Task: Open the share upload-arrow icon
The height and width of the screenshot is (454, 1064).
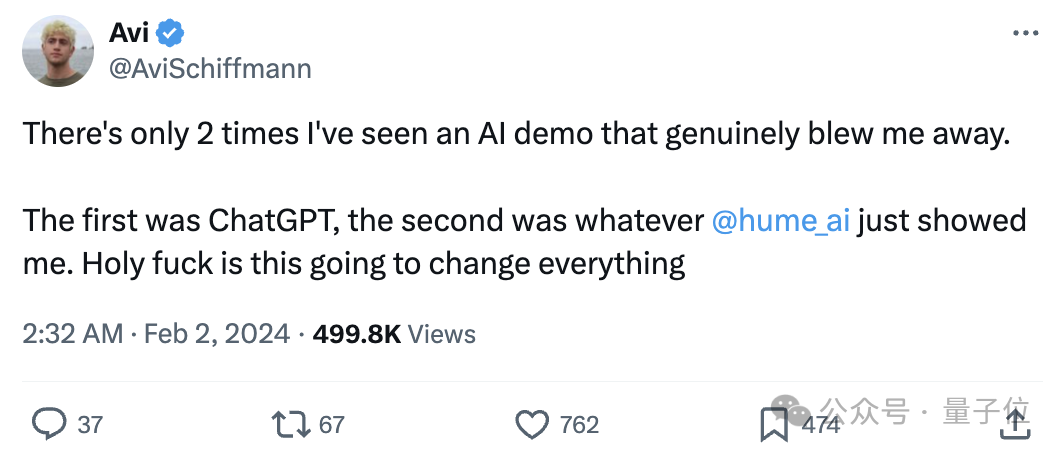Action: [x=1016, y=423]
